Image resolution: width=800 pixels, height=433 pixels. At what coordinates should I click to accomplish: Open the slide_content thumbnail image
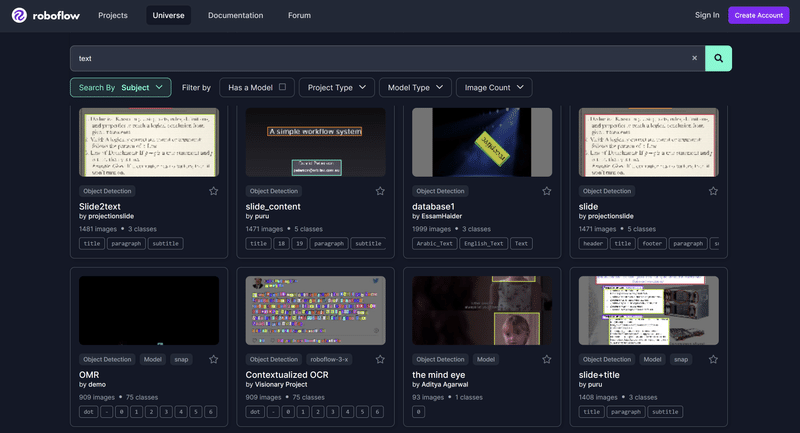click(x=315, y=142)
